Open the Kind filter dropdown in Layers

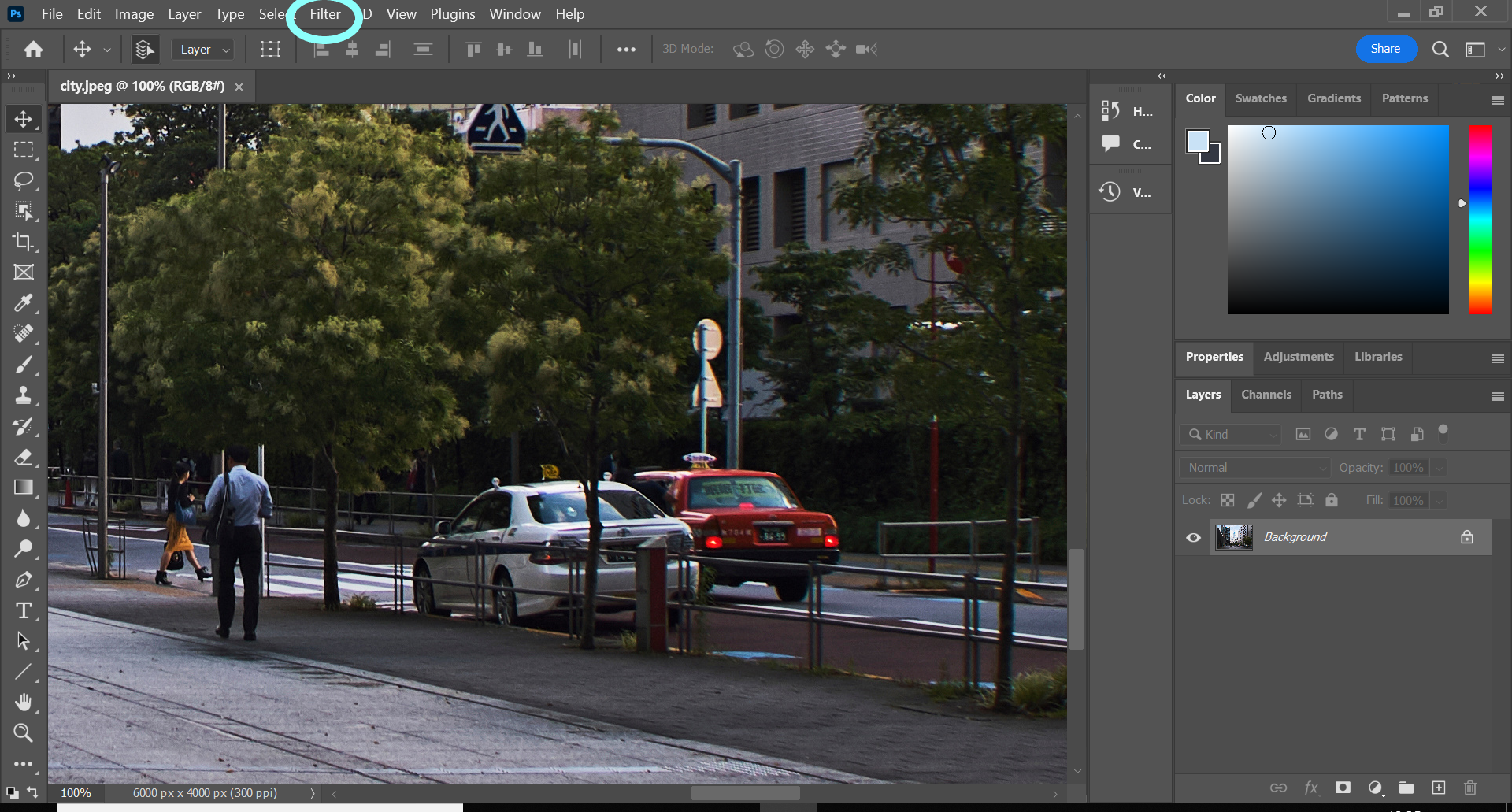pyautogui.click(x=1231, y=434)
